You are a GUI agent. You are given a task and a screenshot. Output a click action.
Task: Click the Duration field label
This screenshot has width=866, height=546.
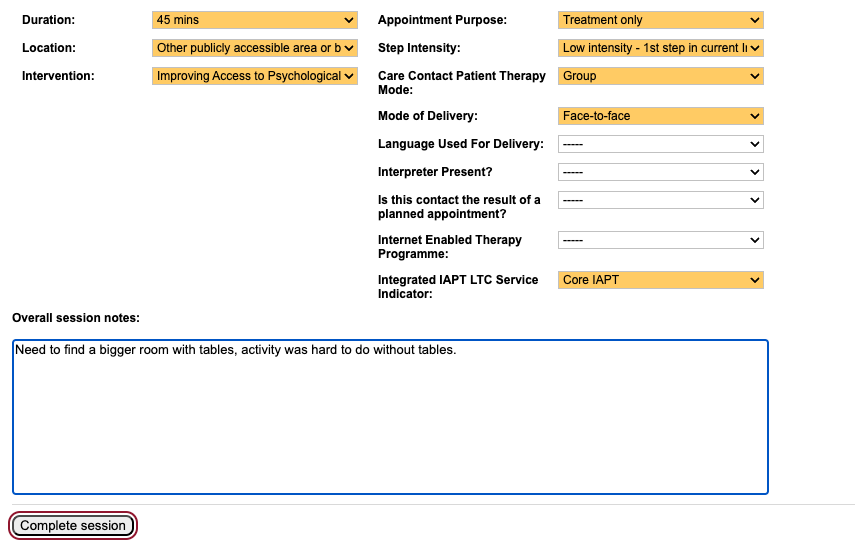pyautogui.click(x=48, y=20)
